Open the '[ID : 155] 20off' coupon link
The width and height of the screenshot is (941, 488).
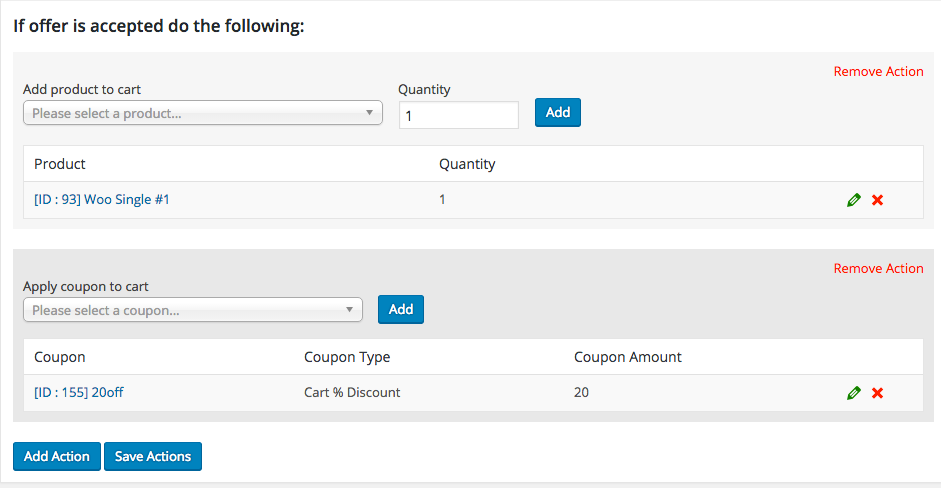[x=79, y=392]
